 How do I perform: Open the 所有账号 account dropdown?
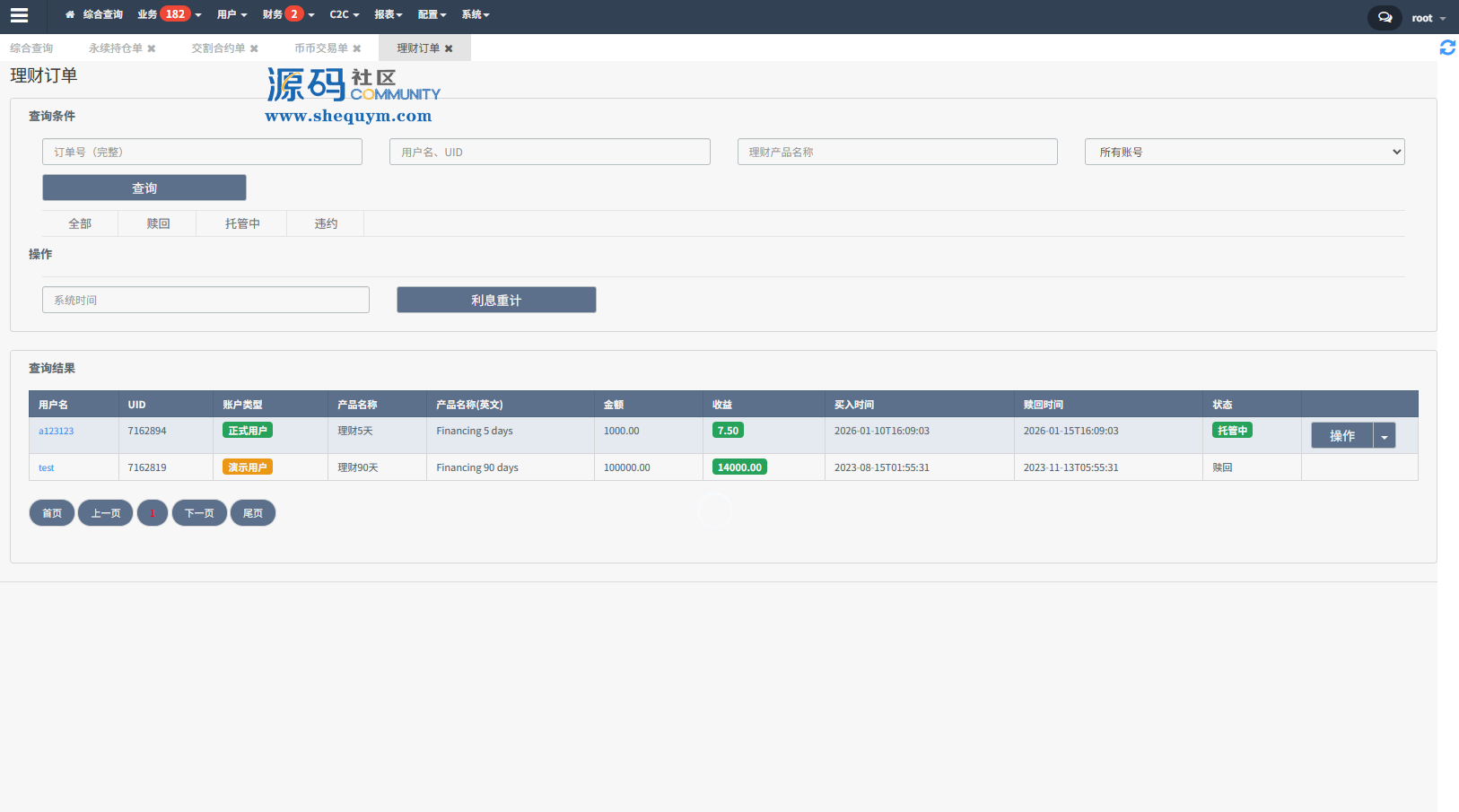(1244, 152)
